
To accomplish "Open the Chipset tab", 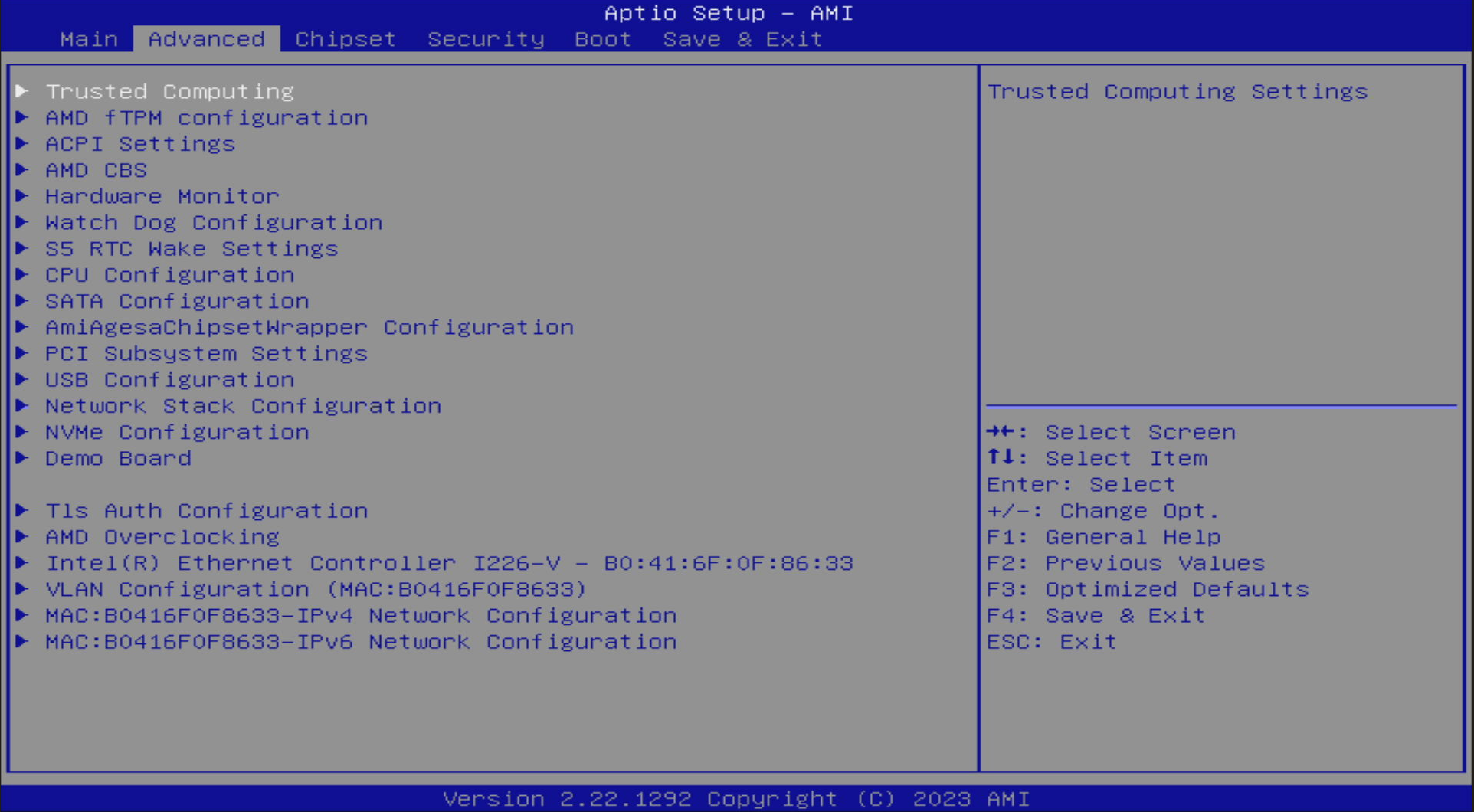I will (346, 39).
